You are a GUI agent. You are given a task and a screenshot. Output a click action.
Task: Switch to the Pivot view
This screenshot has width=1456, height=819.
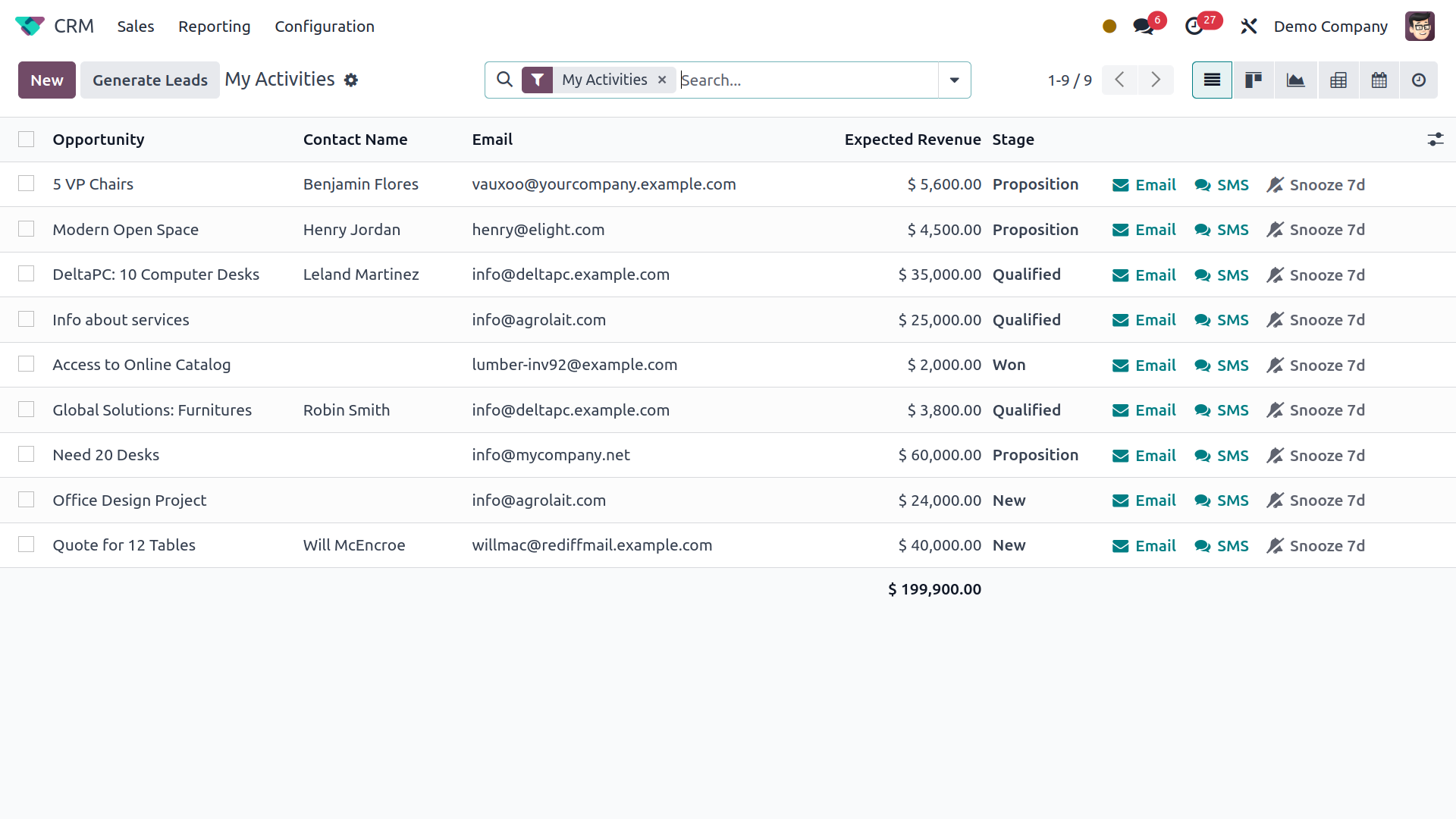[x=1338, y=80]
